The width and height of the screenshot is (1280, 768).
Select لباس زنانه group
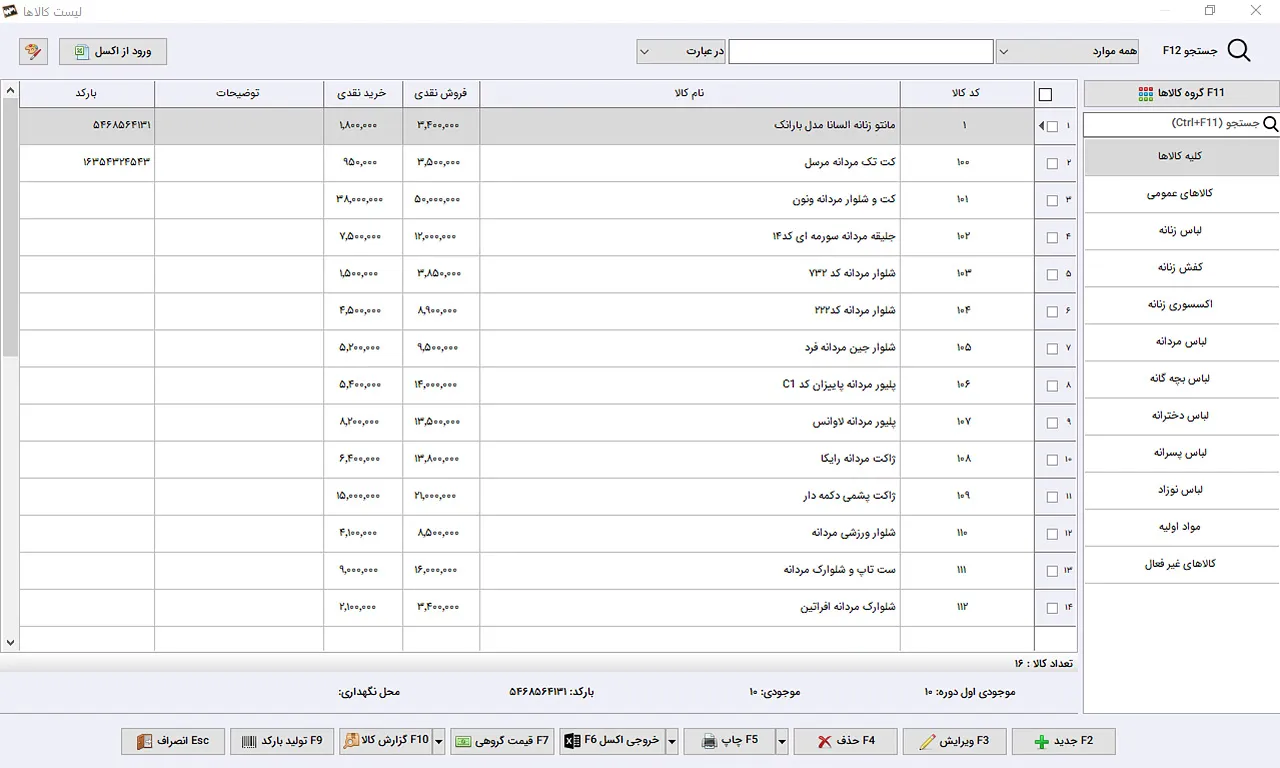1181,231
